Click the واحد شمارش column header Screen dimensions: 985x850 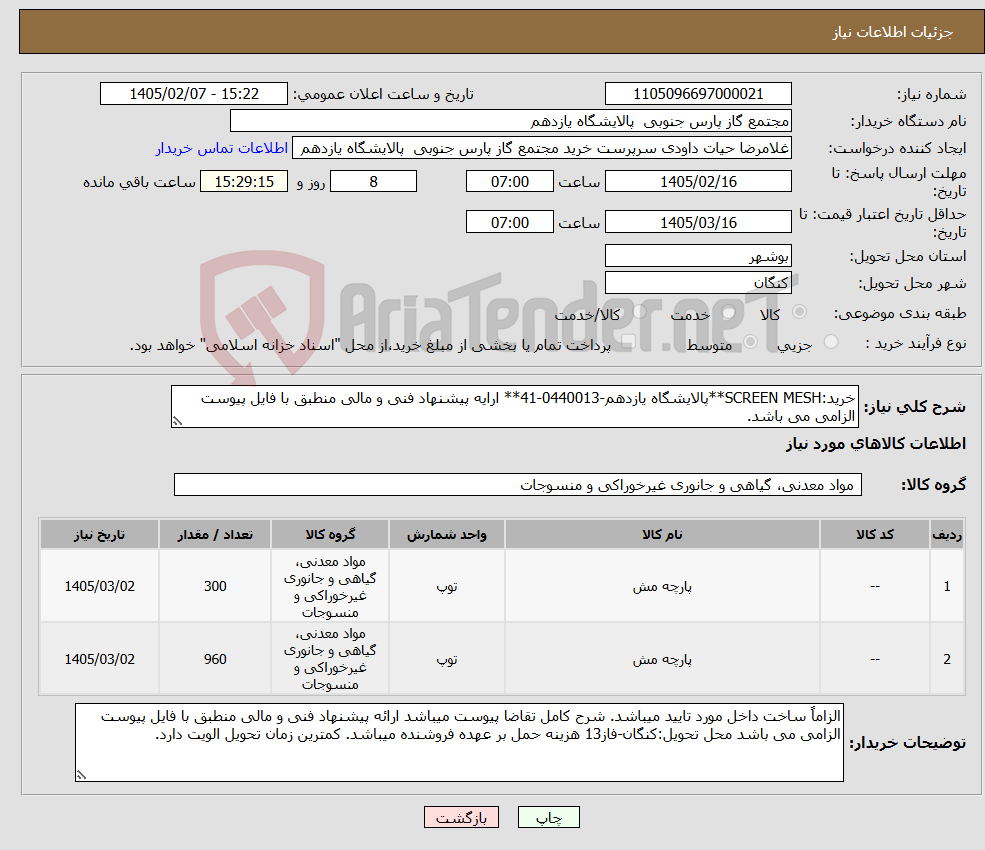pyautogui.click(x=447, y=535)
